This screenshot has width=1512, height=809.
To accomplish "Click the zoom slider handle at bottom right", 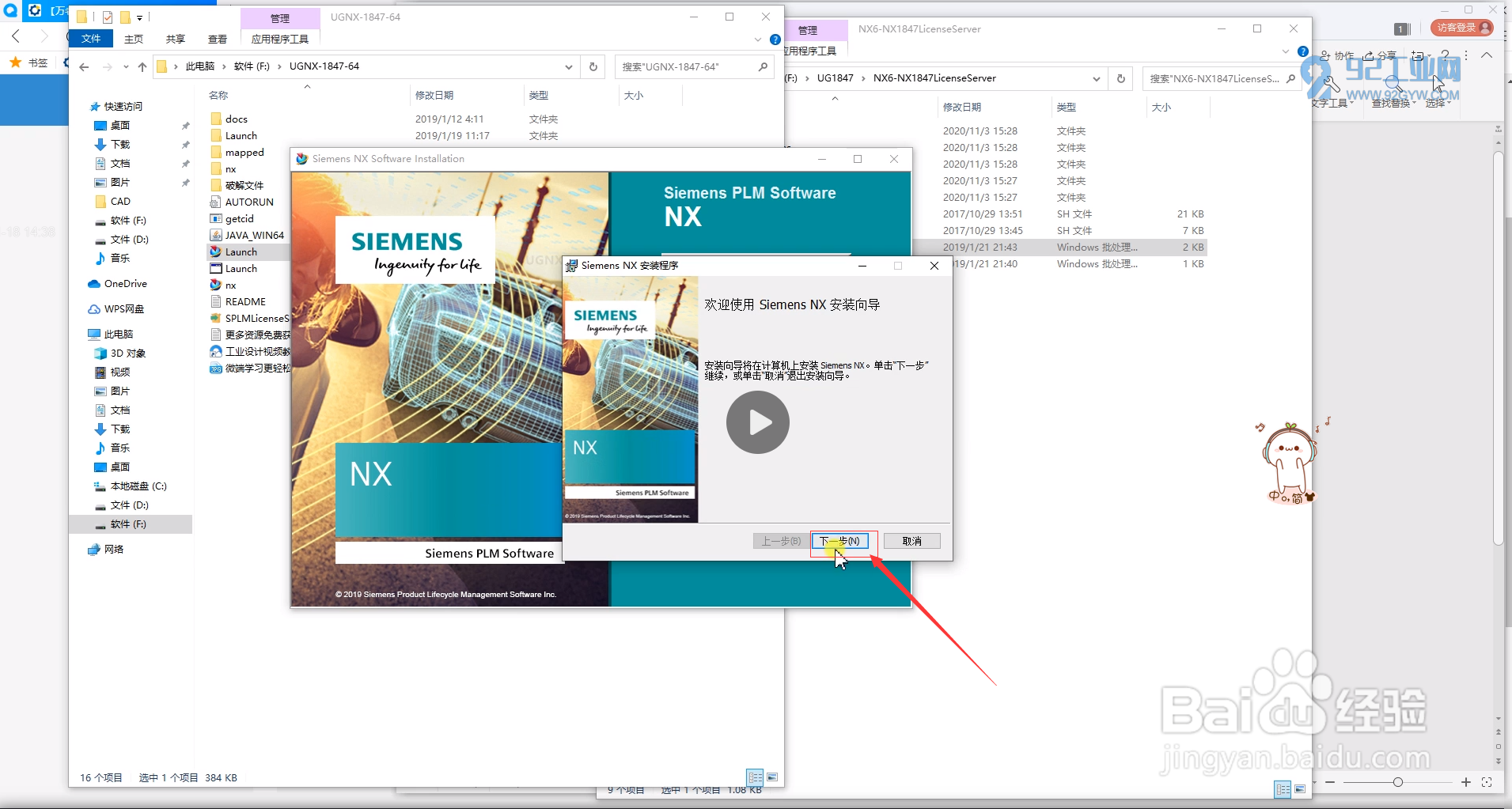I will 1398,782.
